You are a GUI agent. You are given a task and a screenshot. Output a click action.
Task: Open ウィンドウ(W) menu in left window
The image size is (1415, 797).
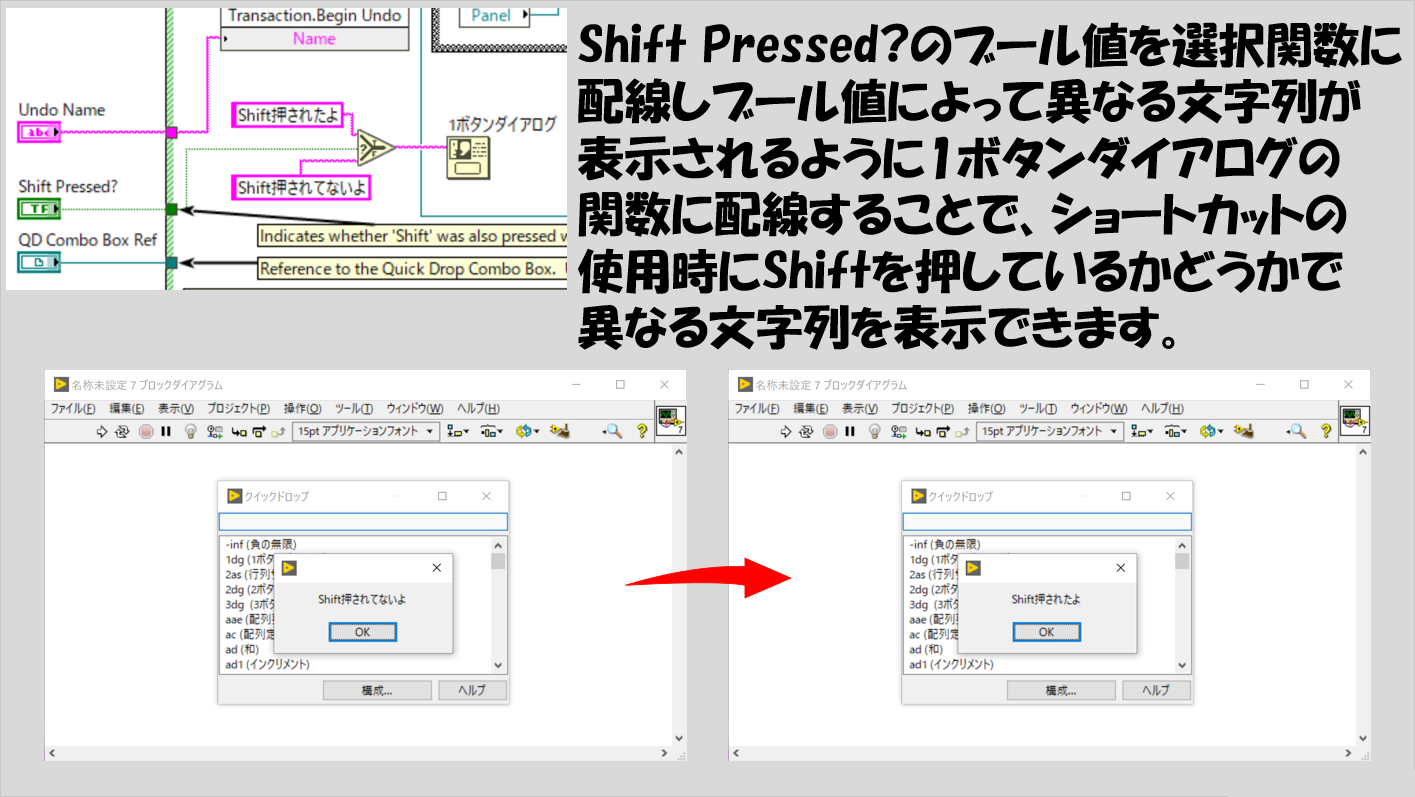[415, 408]
